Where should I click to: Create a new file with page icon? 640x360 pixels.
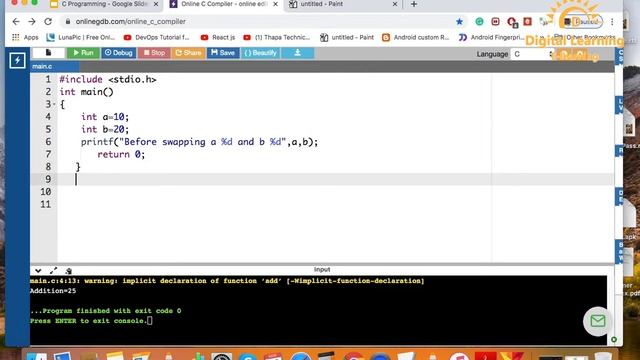pyautogui.click(x=48, y=53)
